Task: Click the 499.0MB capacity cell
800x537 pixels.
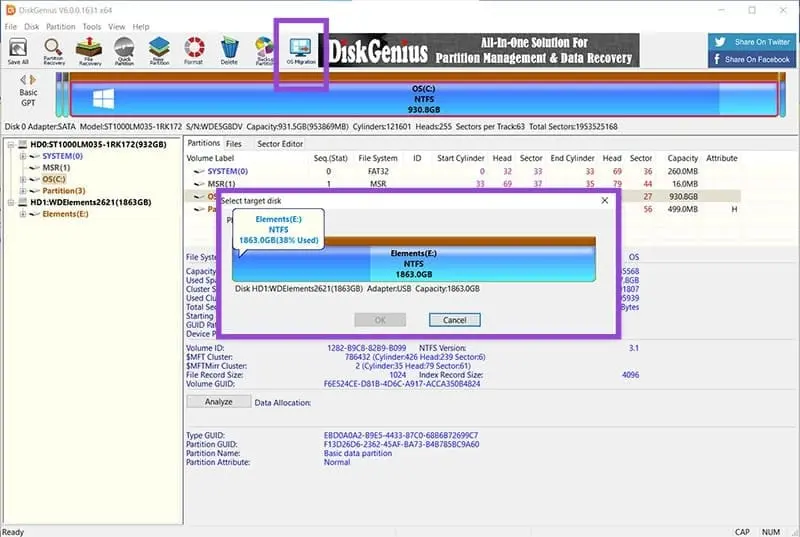Action: tap(683, 209)
